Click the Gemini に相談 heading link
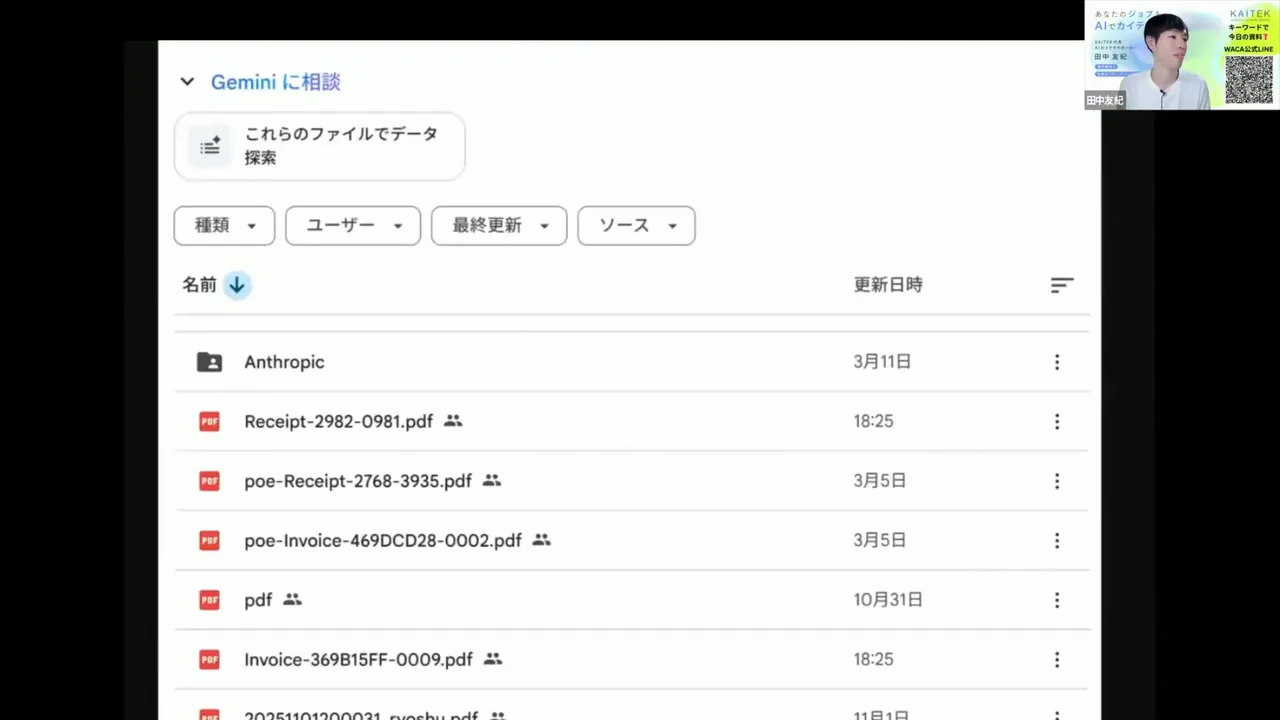The height and width of the screenshot is (720, 1280). pyautogui.click(x=275, y=82)
